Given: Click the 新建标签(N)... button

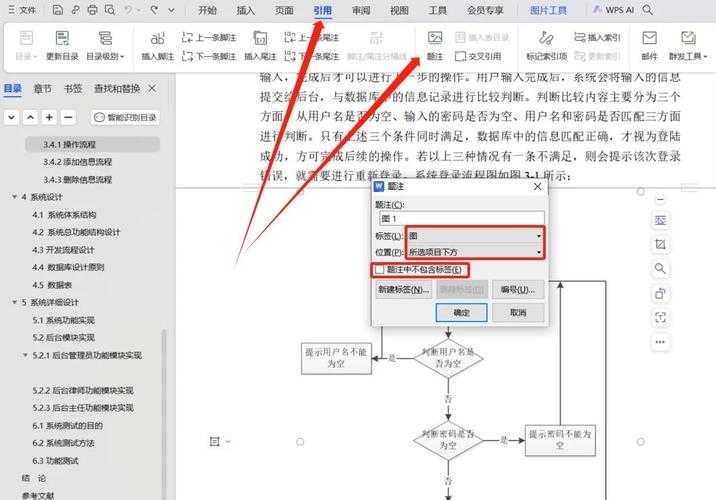Looking at the screenshot, I should tap(403, 290).
